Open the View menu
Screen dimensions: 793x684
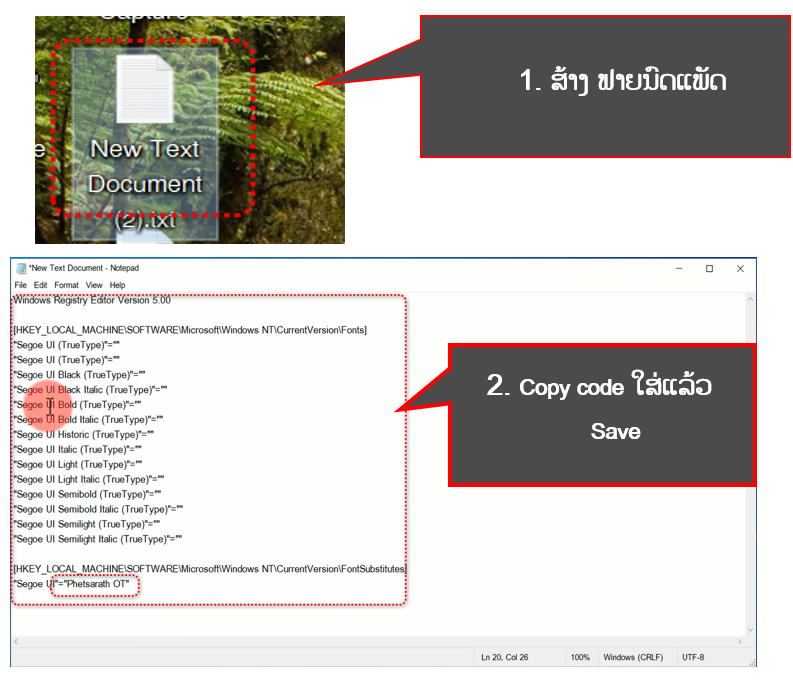click(94, 285)
